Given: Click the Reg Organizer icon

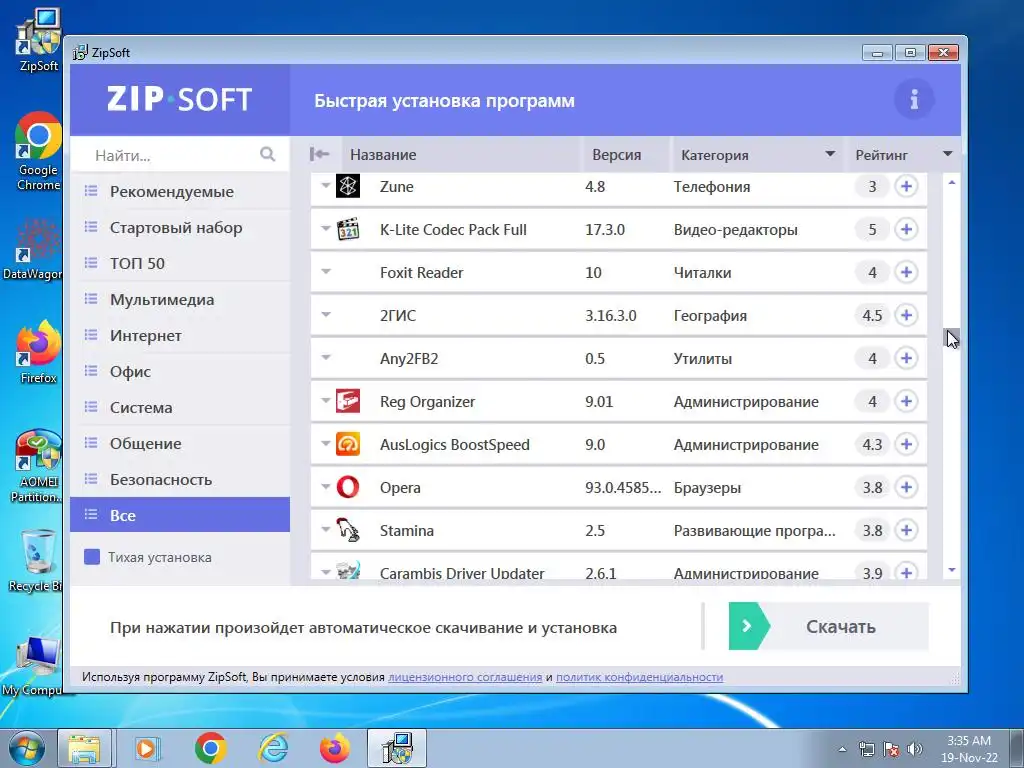Looking at the screenshot, I should click(x=347, y=401).
